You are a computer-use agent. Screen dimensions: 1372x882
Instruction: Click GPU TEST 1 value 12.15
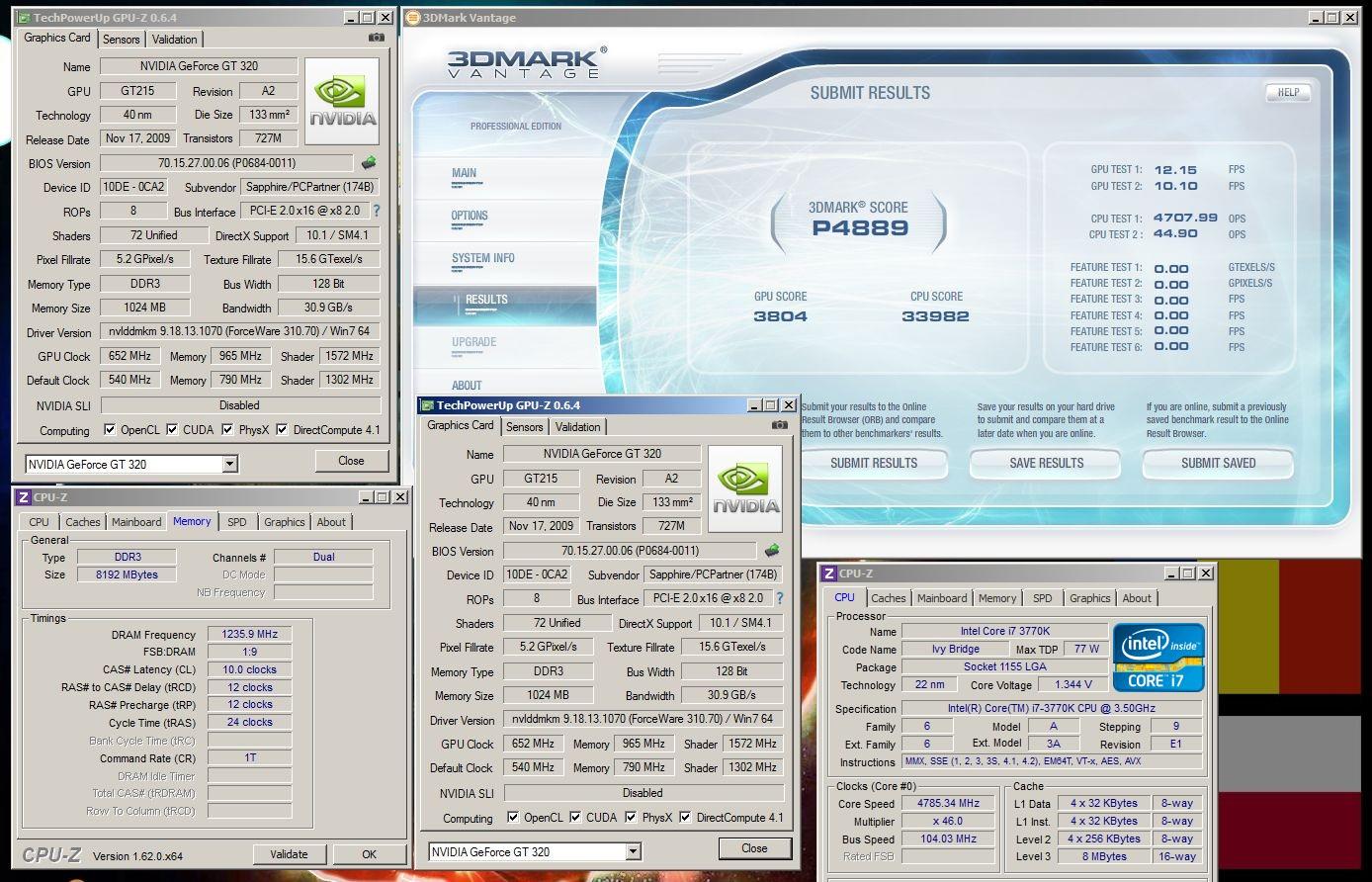point(1174,170)
